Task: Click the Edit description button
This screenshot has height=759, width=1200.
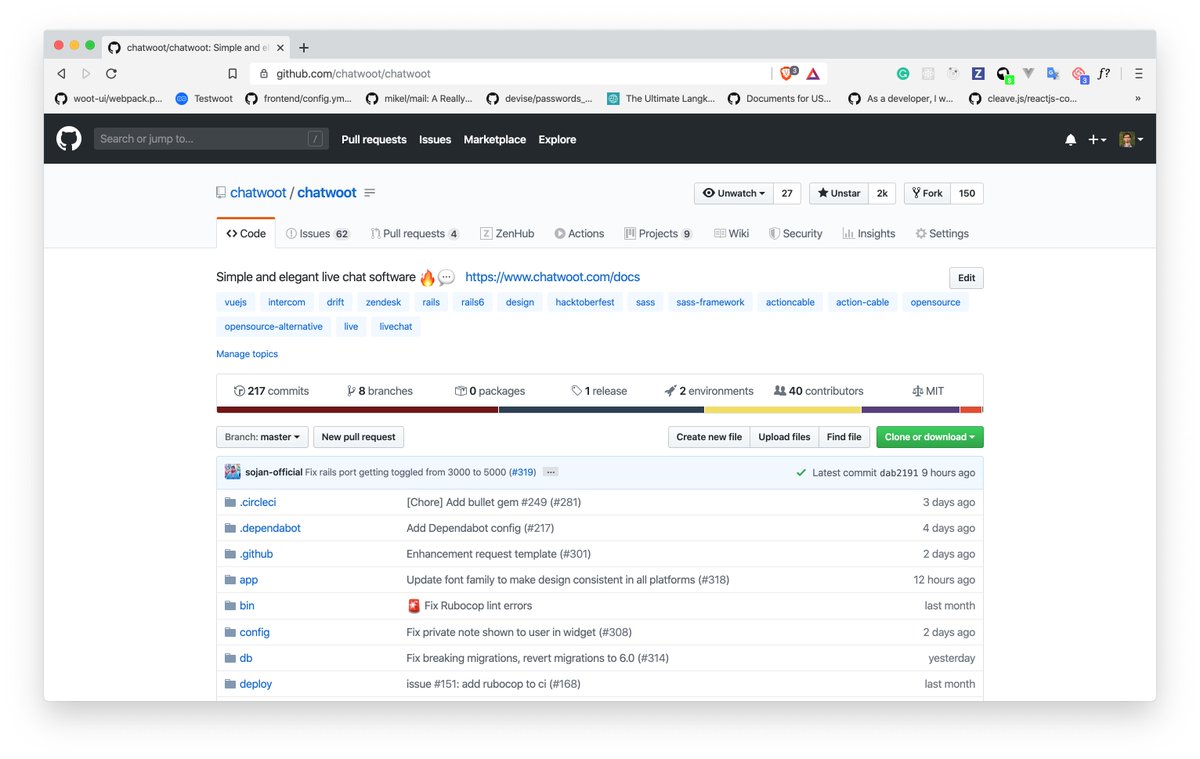Action: (x=966, y=278)
